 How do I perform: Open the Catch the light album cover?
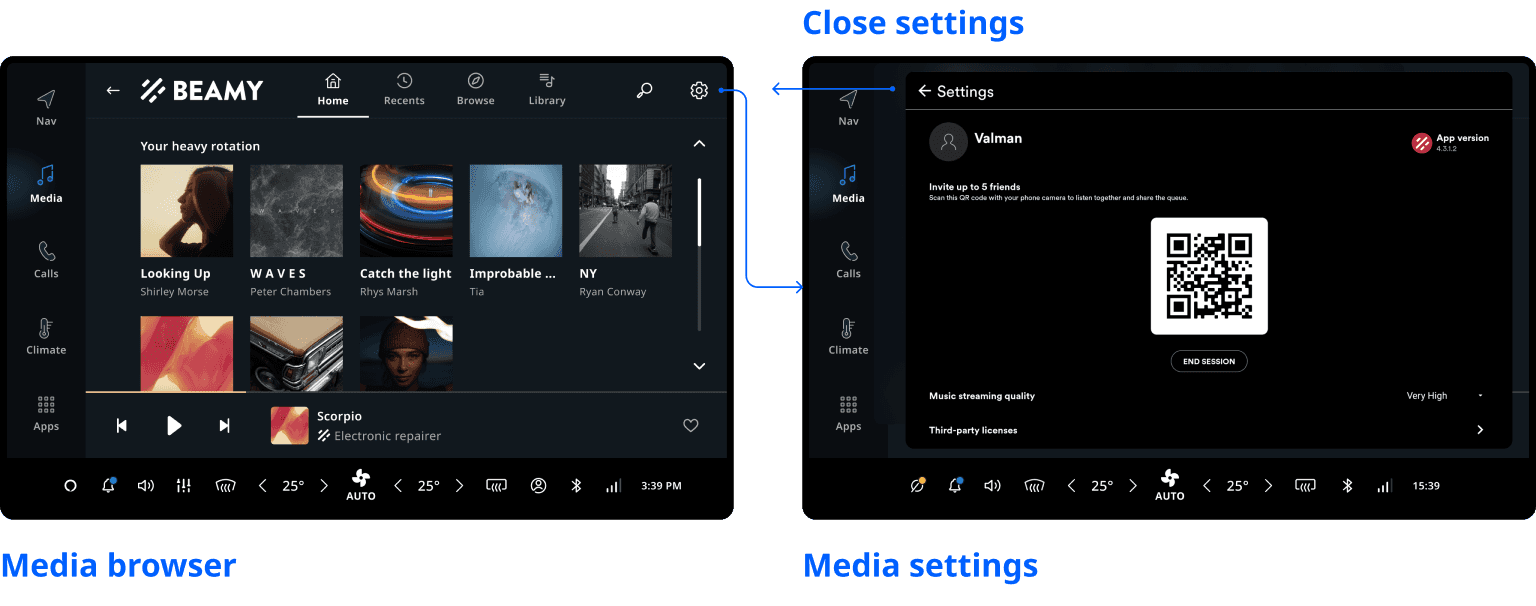(406, 211)
